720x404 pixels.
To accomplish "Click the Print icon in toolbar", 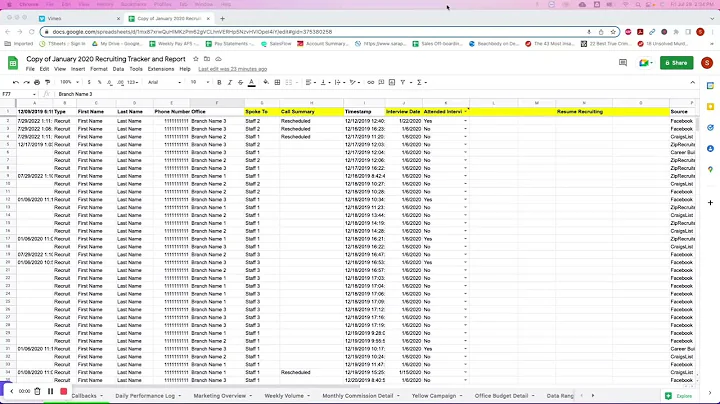I will point(37,82).
